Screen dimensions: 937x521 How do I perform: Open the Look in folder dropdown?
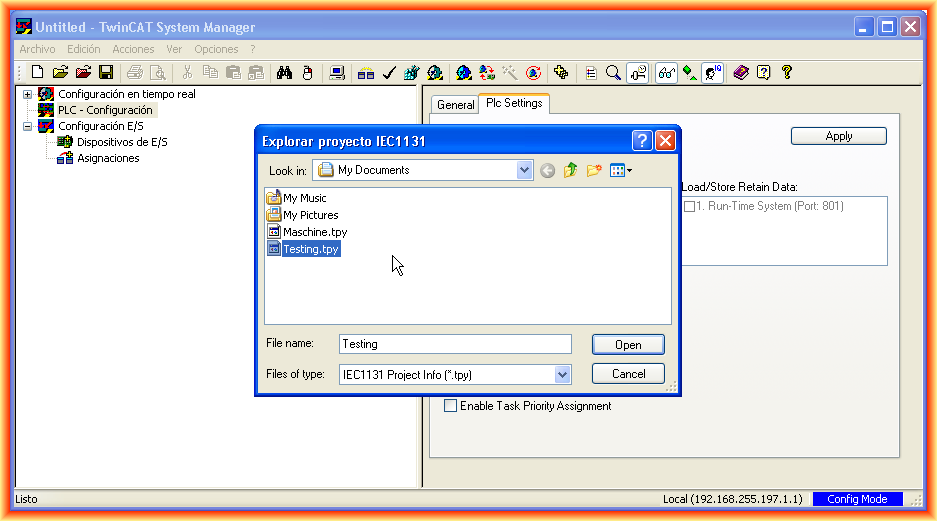coord(525,171)
